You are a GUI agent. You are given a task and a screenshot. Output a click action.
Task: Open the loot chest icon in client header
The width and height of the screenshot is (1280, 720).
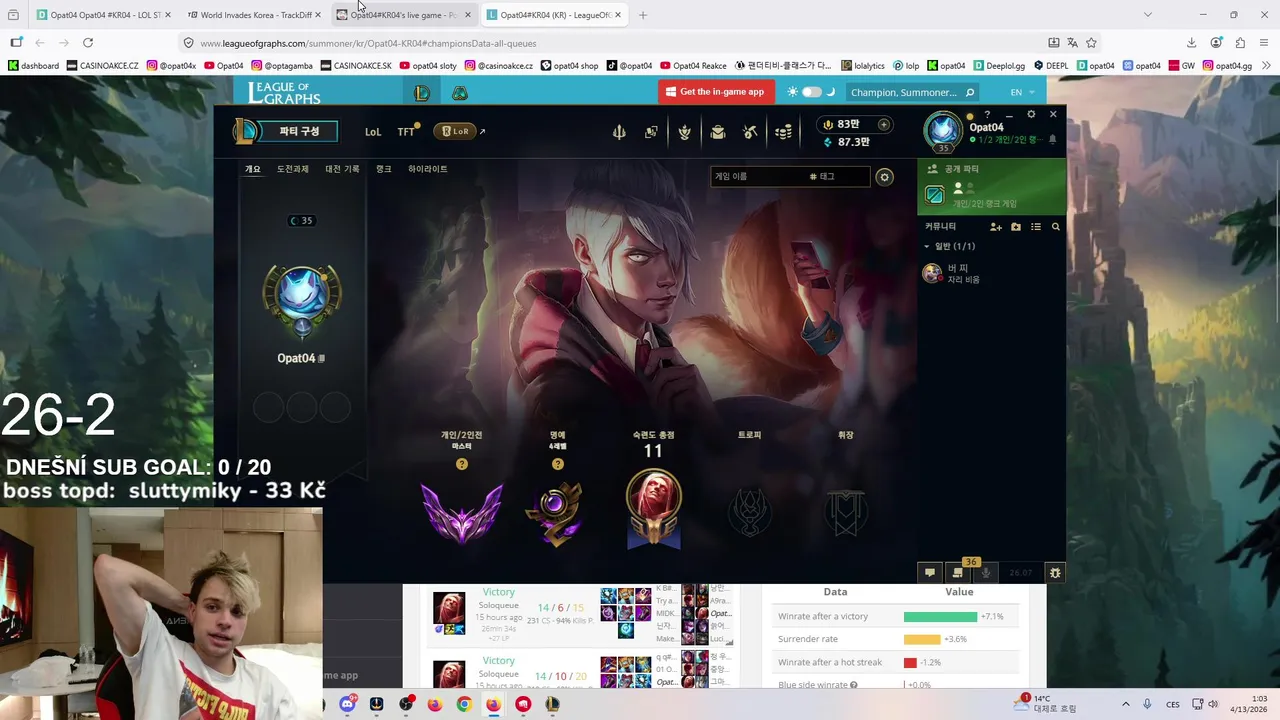point(718,132)
